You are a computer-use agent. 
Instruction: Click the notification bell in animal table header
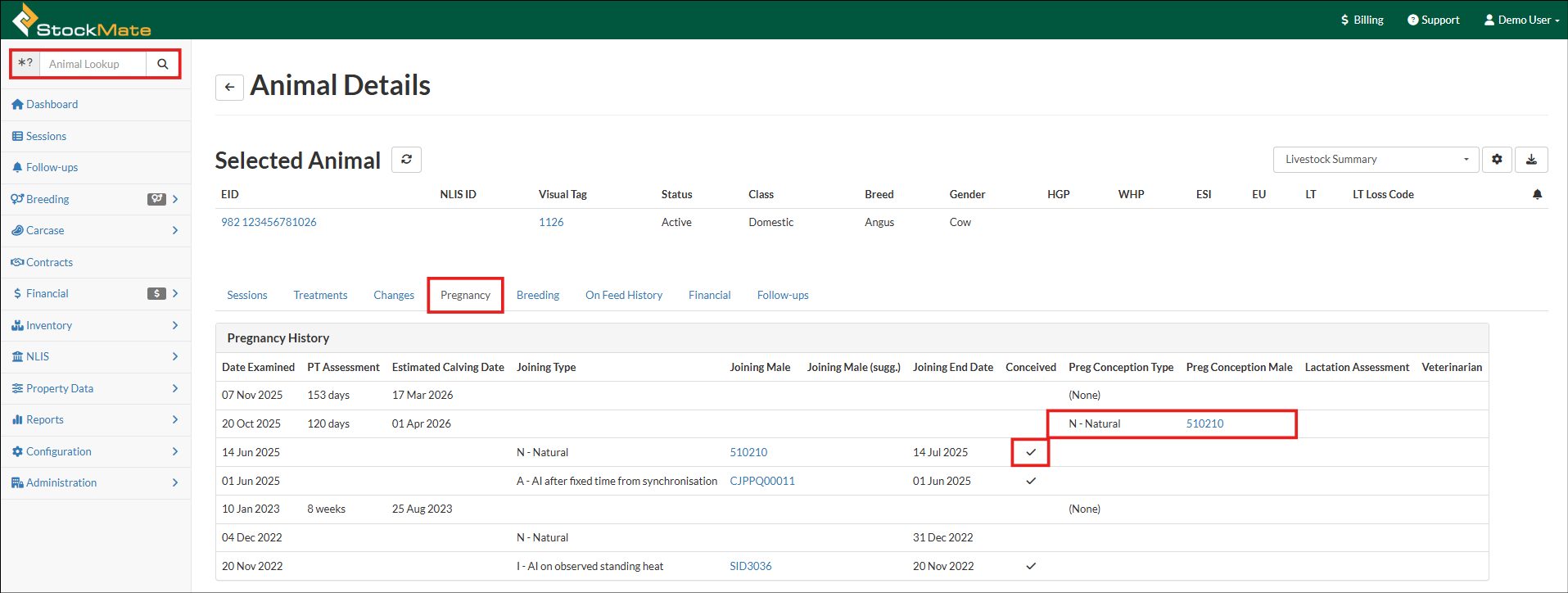1537,195
